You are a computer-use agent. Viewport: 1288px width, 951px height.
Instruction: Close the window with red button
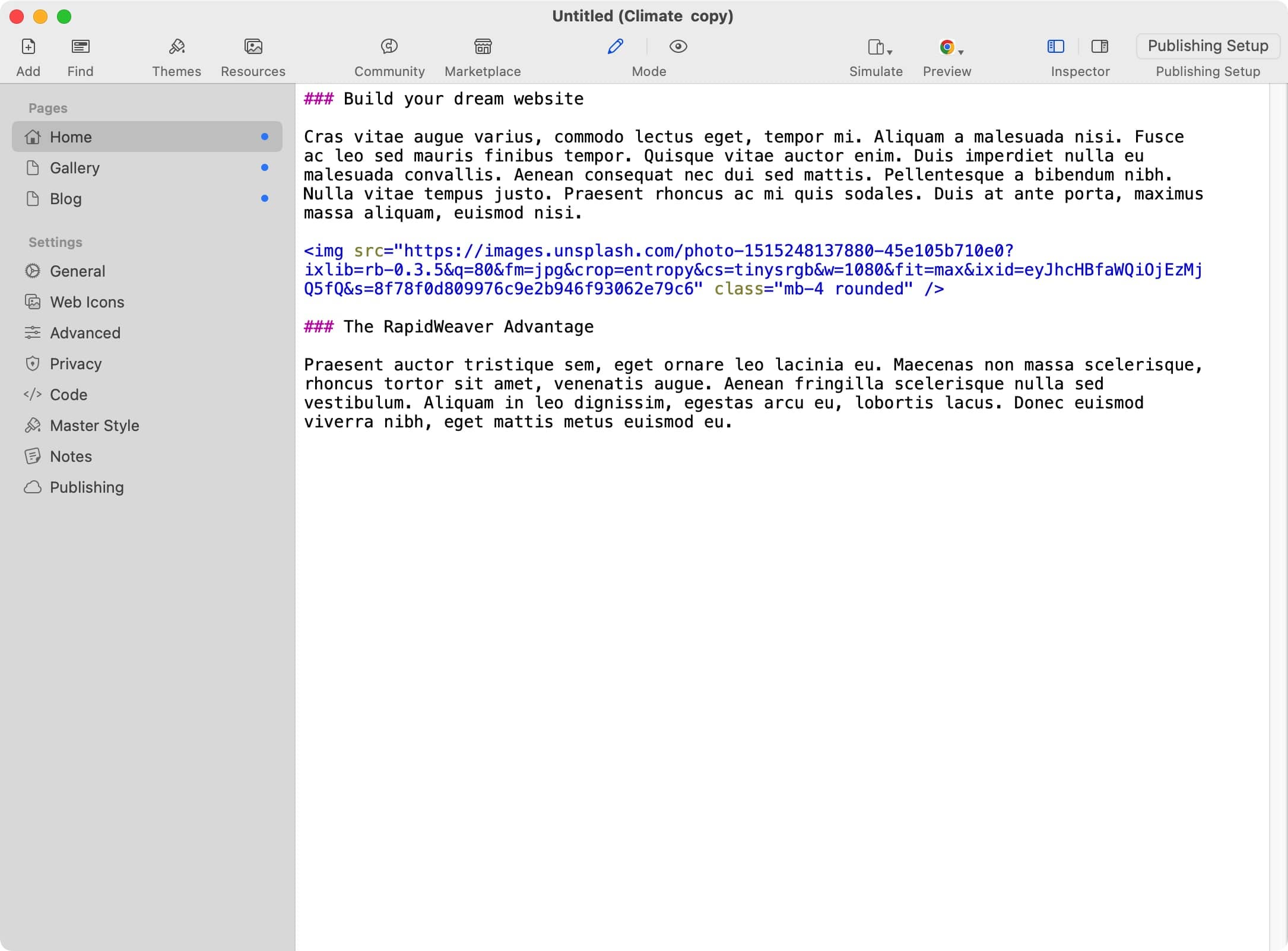tap(17, 16)
